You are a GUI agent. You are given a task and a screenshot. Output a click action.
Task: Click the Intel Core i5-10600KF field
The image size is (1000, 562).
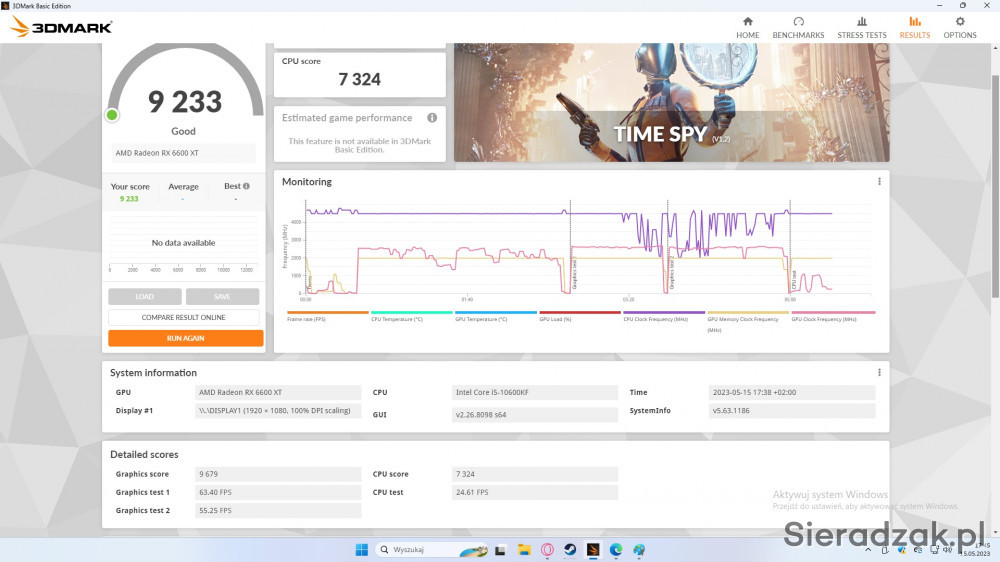(x=534, y=392)
